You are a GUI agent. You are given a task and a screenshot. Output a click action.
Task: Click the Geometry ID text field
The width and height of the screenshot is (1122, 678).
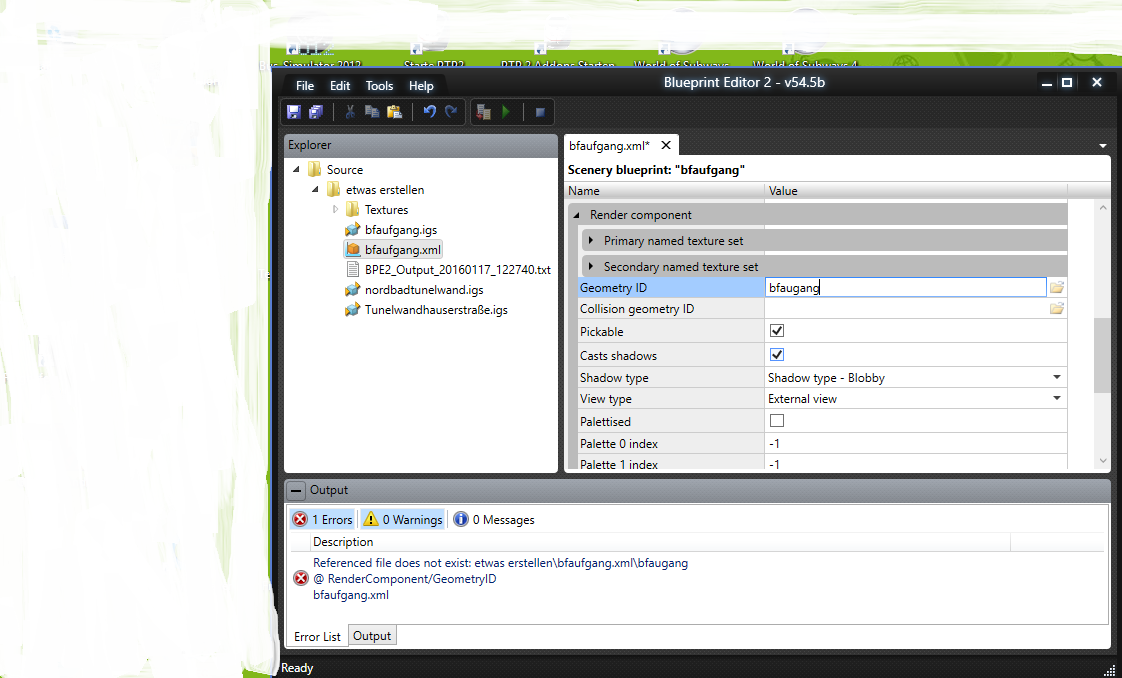click(x=905, y=287)
